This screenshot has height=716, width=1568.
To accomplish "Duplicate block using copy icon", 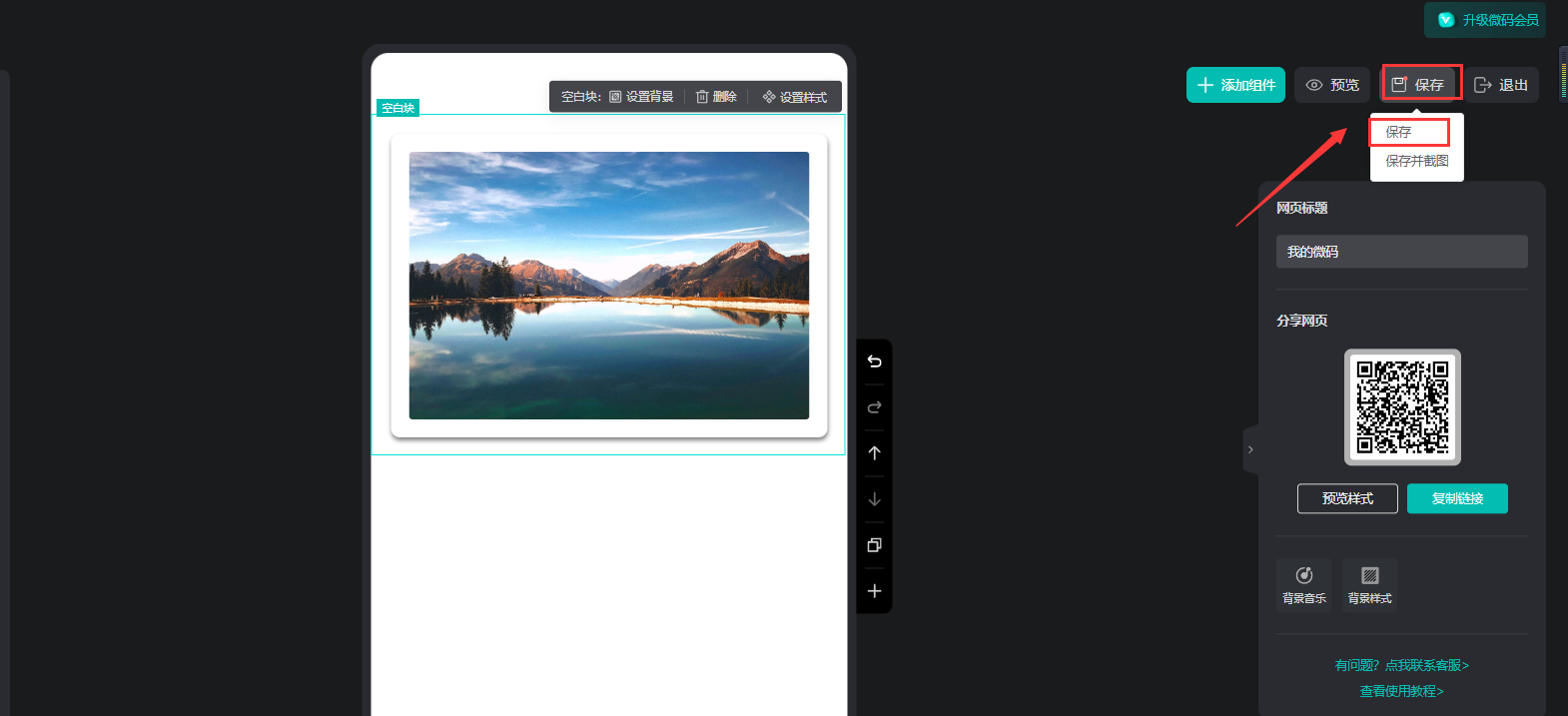I will click(x=874, y=545).
